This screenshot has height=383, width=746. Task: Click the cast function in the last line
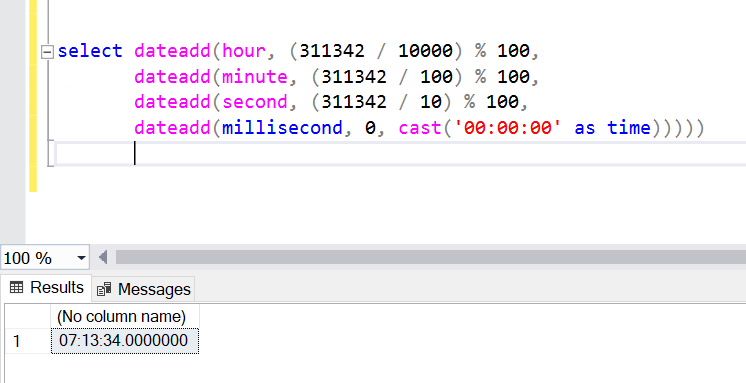pos(421,128)
